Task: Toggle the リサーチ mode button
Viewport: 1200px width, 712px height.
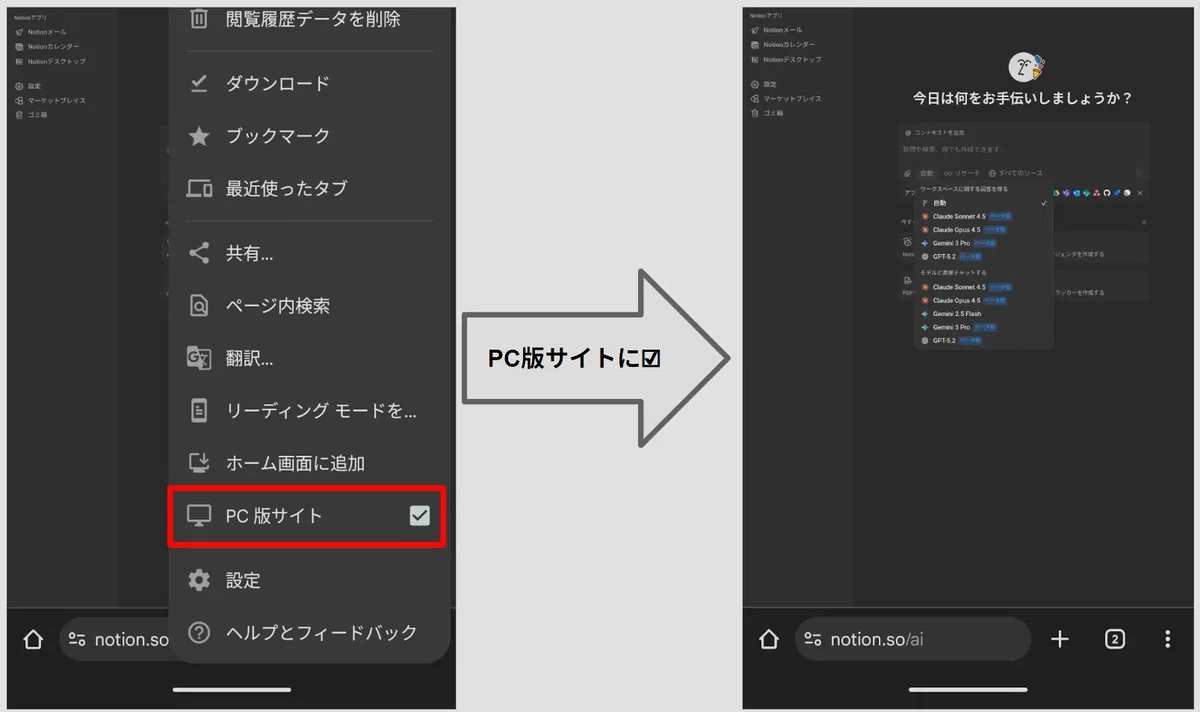Action: coord(962,173)
